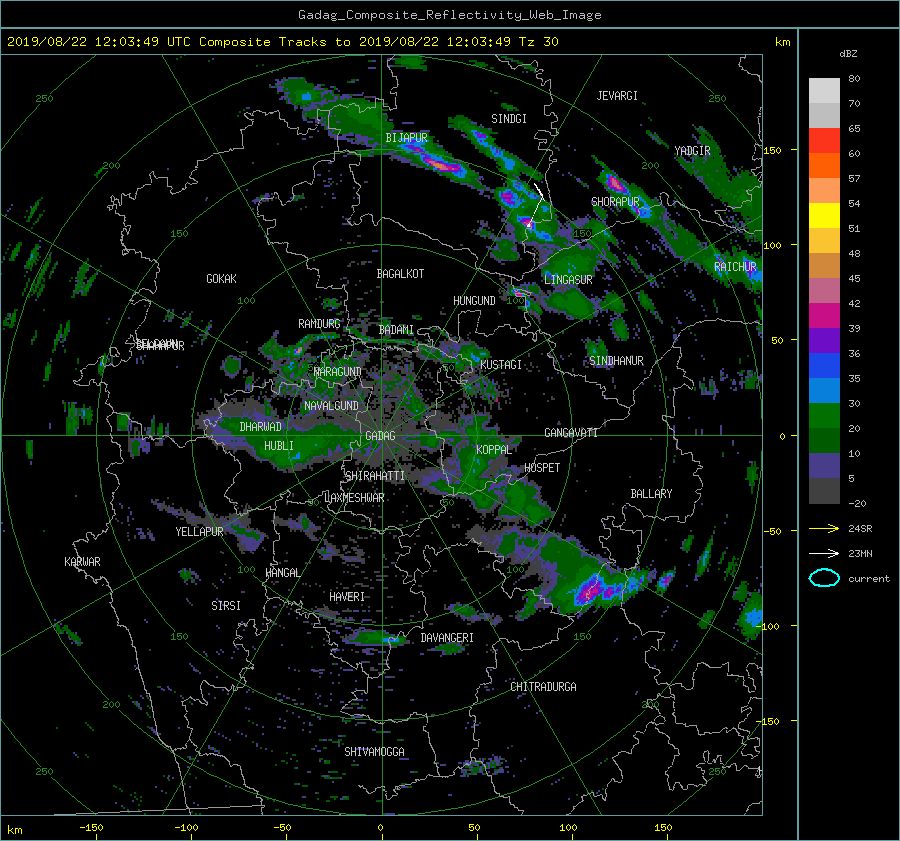Click the legend value -20
The width and height of the screenshot is (900, 841).
pyautogui.click(x=857, y=503)
